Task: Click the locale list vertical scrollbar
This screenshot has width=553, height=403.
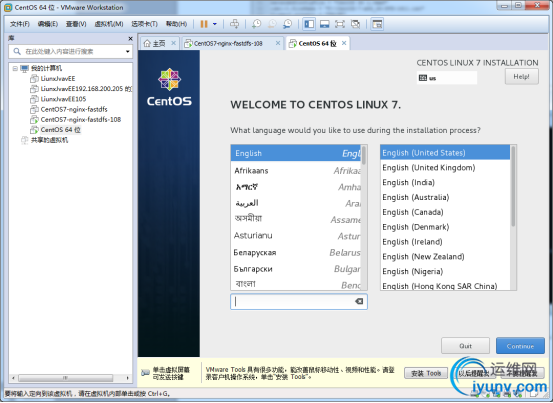Action: pos(513,218)
